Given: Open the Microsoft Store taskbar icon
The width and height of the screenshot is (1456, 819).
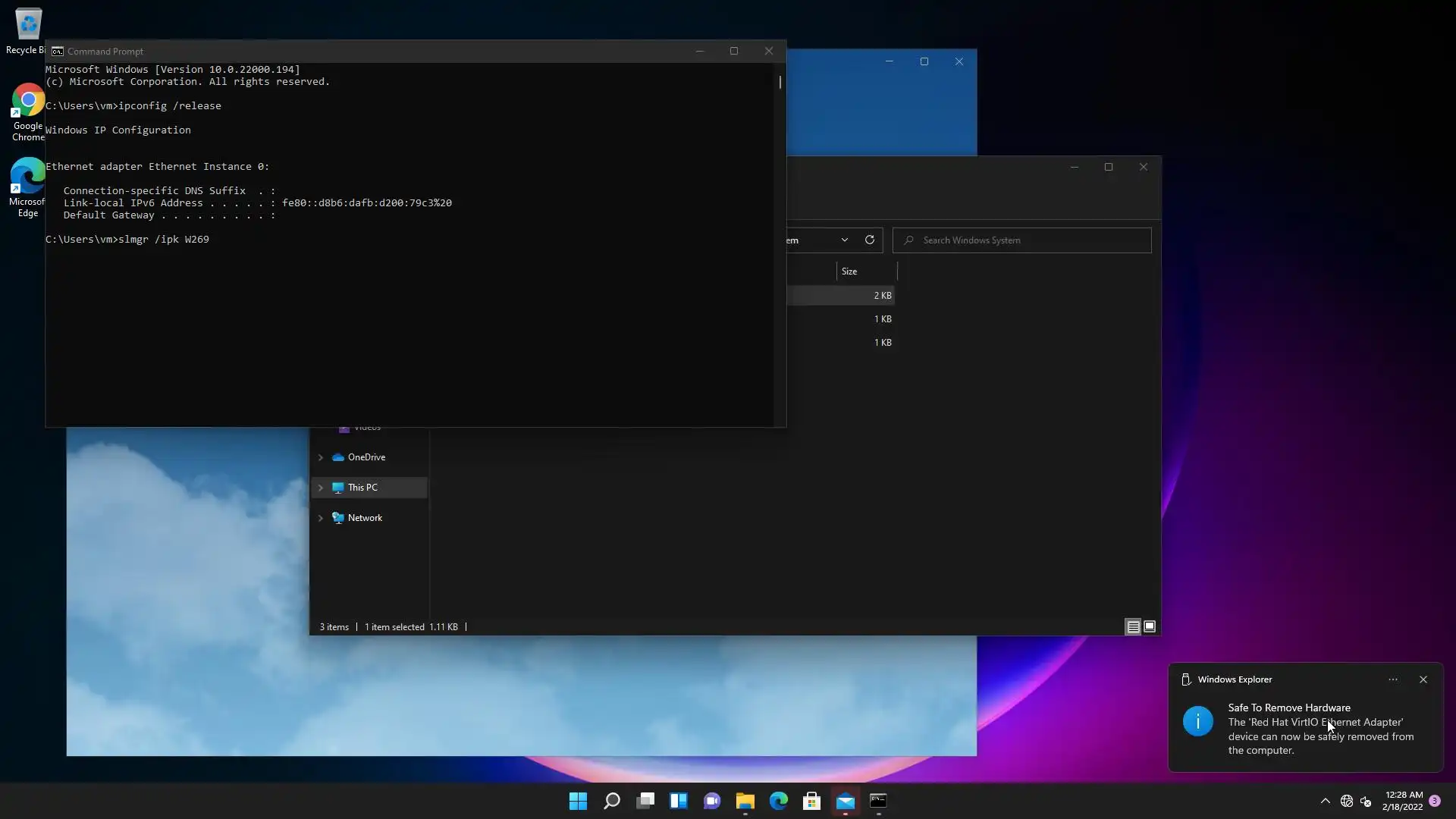Looking at the screenshot, I should pyautogui.click(x=811, y=801).
